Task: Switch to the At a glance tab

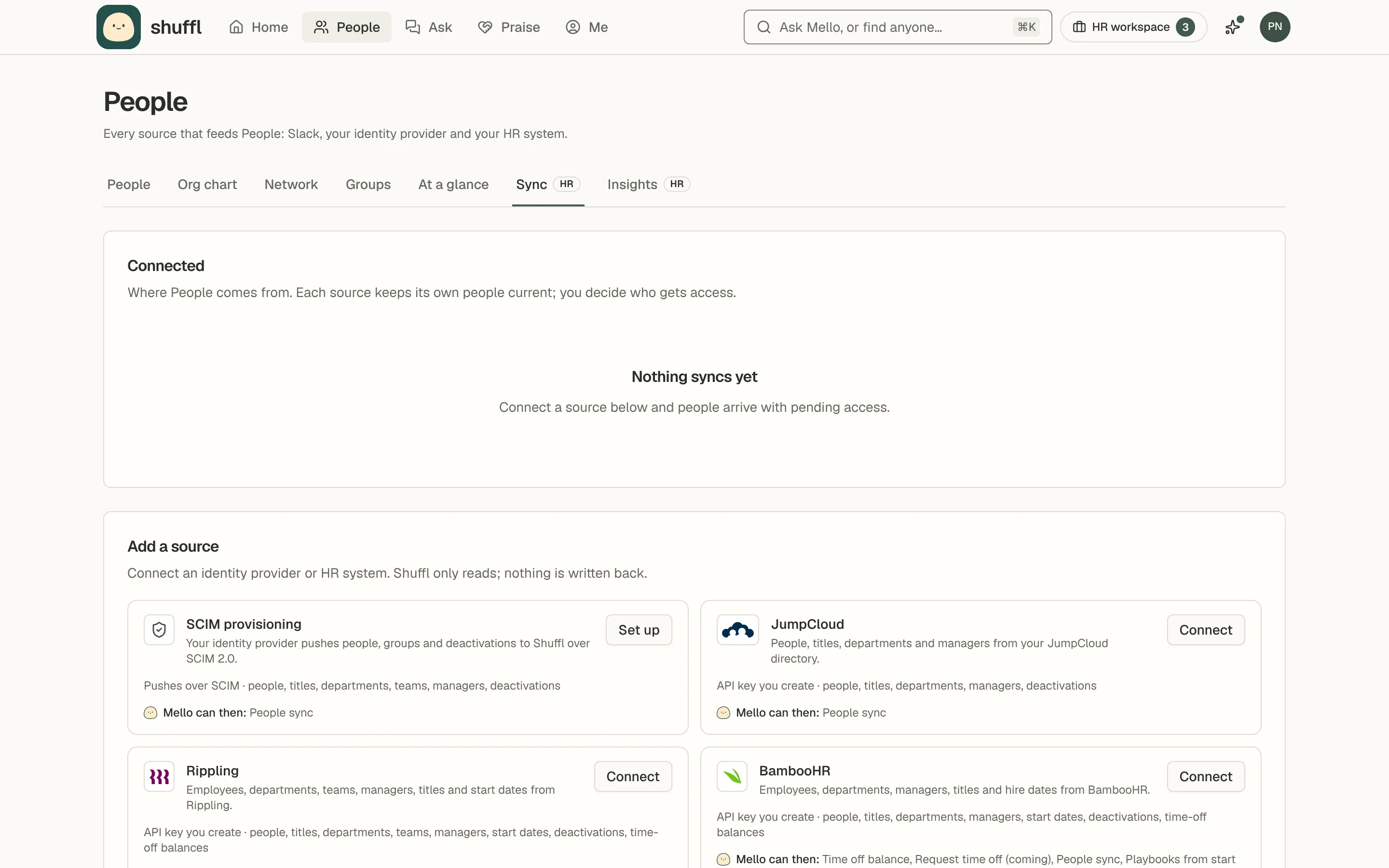Action: 453,184
